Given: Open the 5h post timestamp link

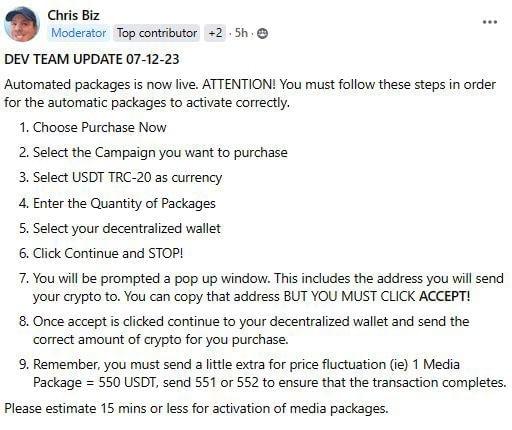Looking at the screenshot, I should click(241, 33).
